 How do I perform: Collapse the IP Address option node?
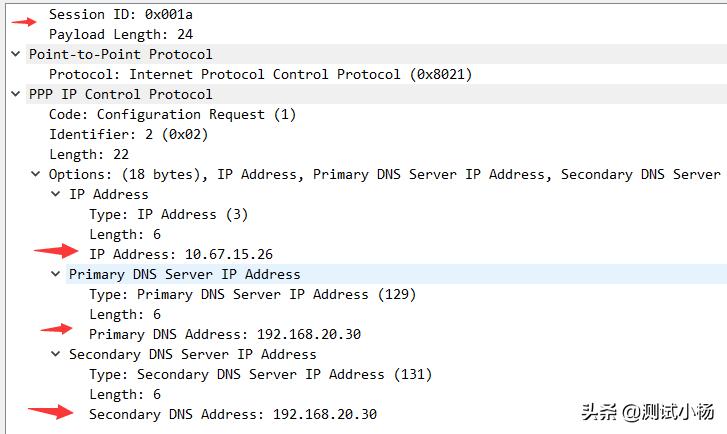click(56, 194)
